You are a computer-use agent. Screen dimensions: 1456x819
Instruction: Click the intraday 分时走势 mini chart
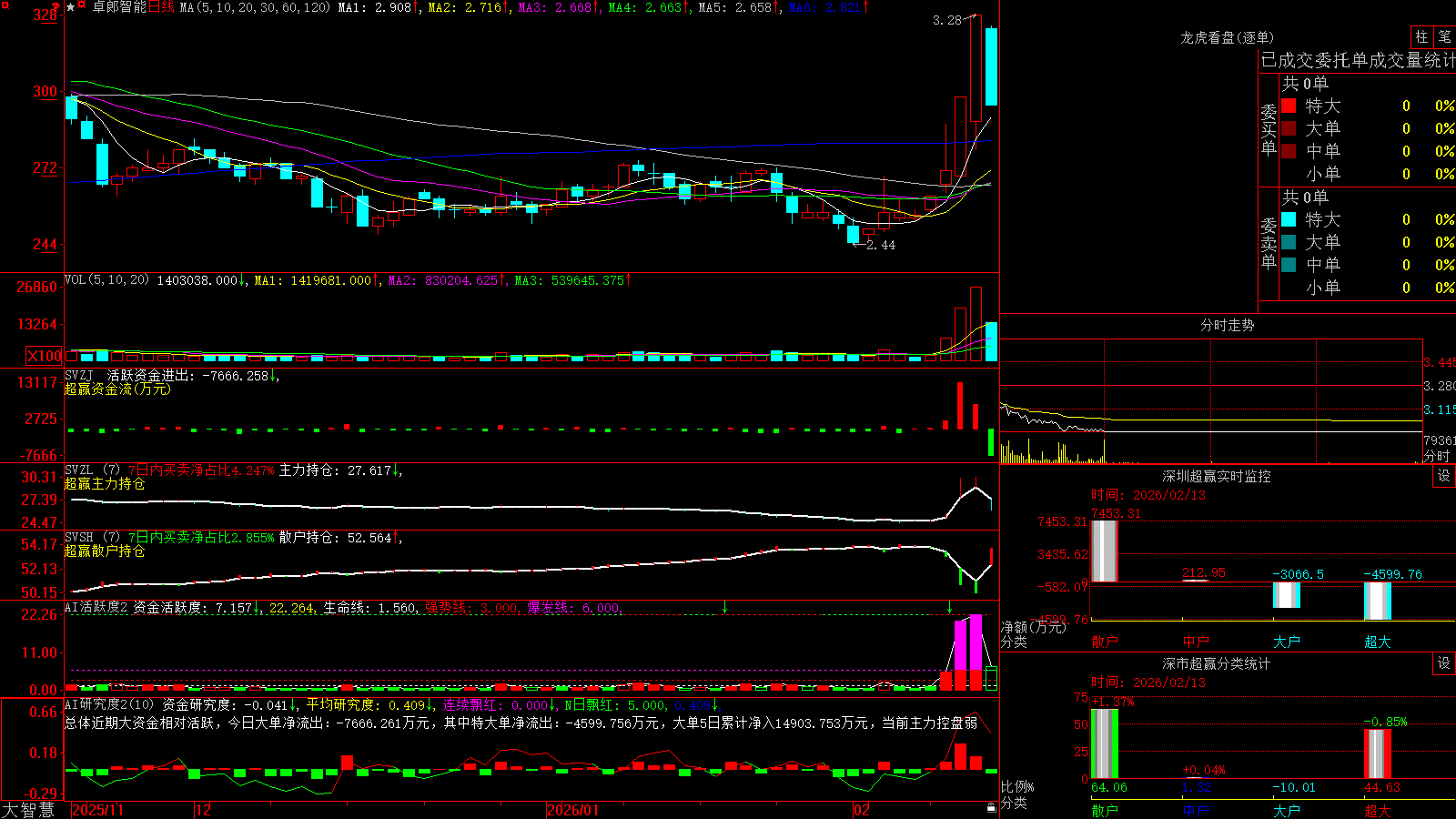1211,401
